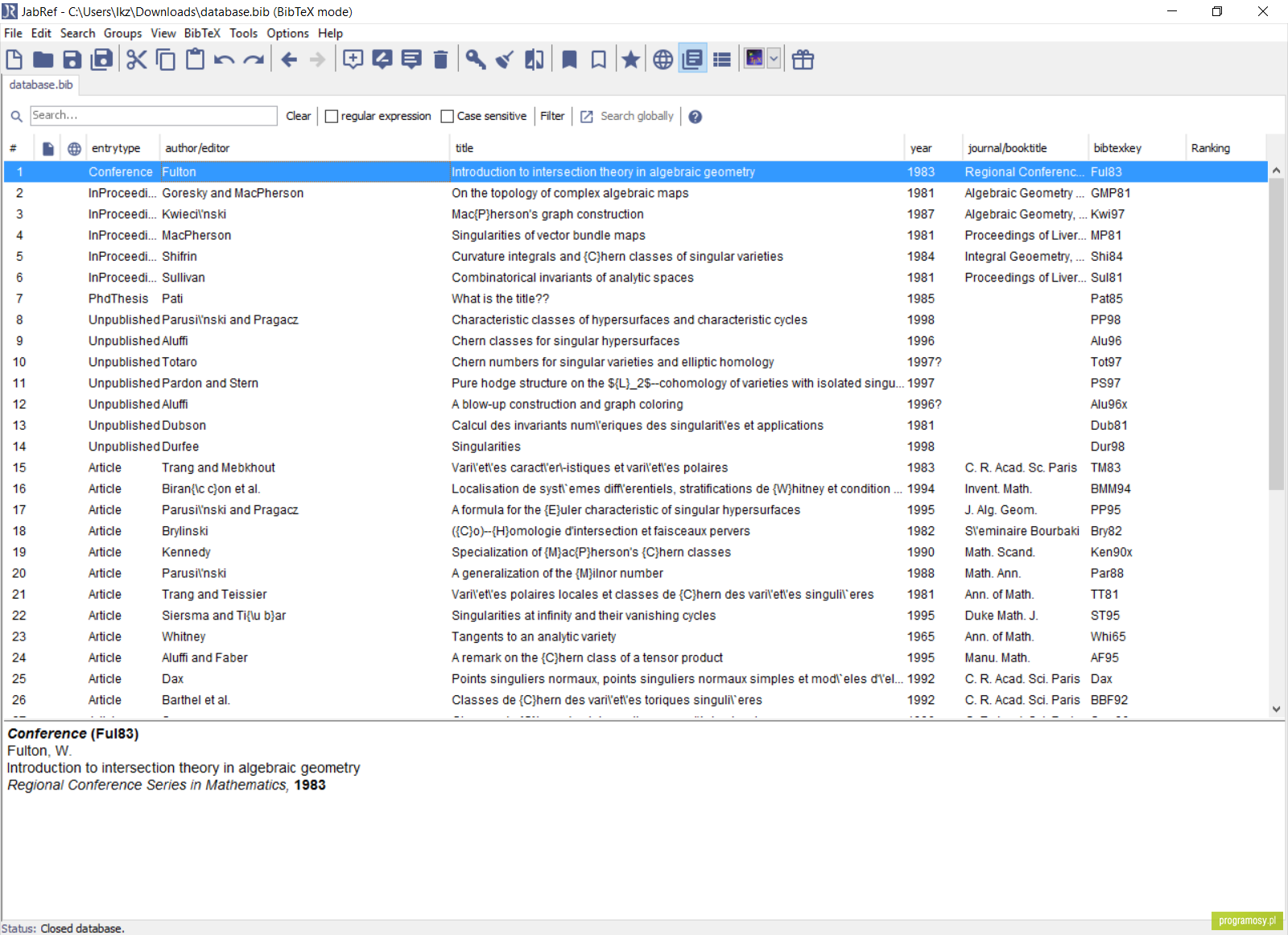This screenshot has height=935, width=1288.
Task: Click the Search globally button
Action: pos(627,116)
